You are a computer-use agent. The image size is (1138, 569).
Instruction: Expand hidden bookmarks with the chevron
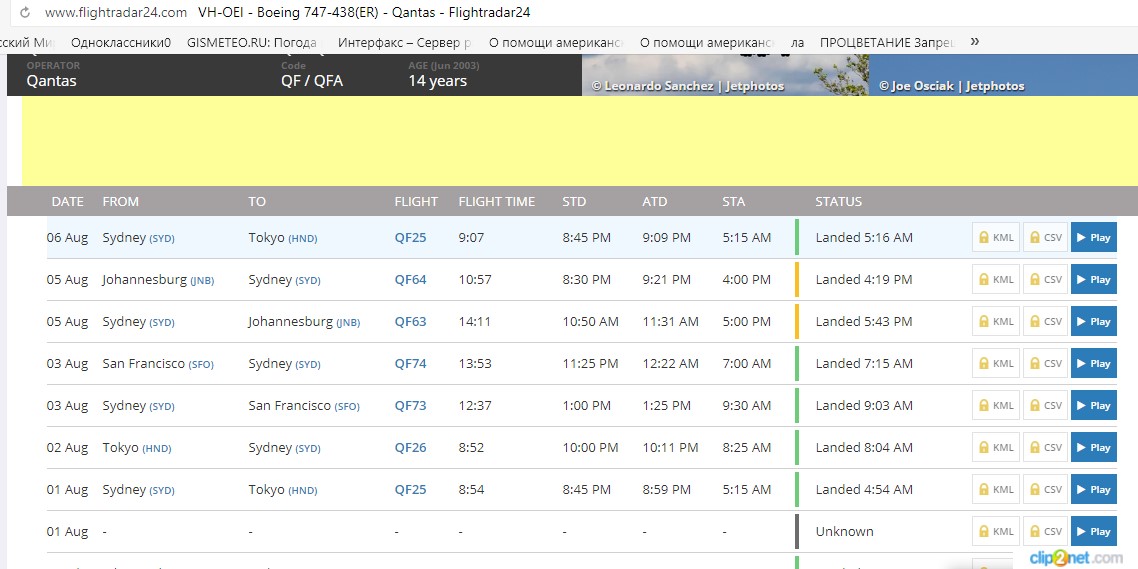tap(975, 41)
